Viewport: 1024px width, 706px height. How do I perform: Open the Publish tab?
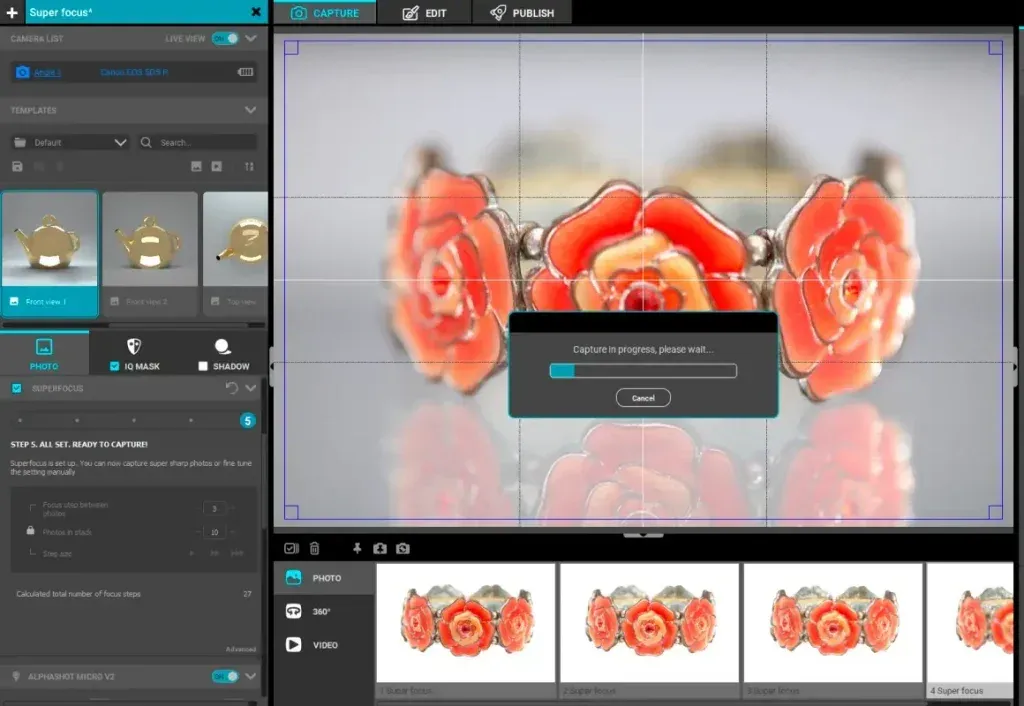coord(522,13)
